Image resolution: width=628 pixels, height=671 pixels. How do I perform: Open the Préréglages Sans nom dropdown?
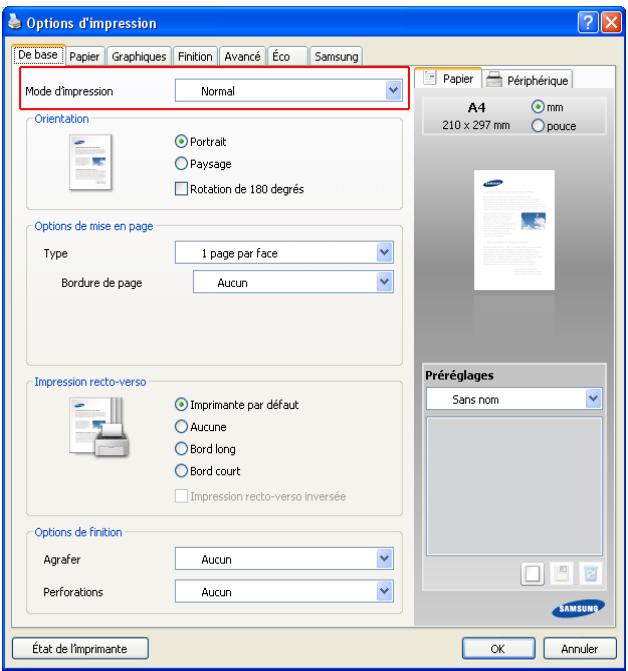pos(514,399)
